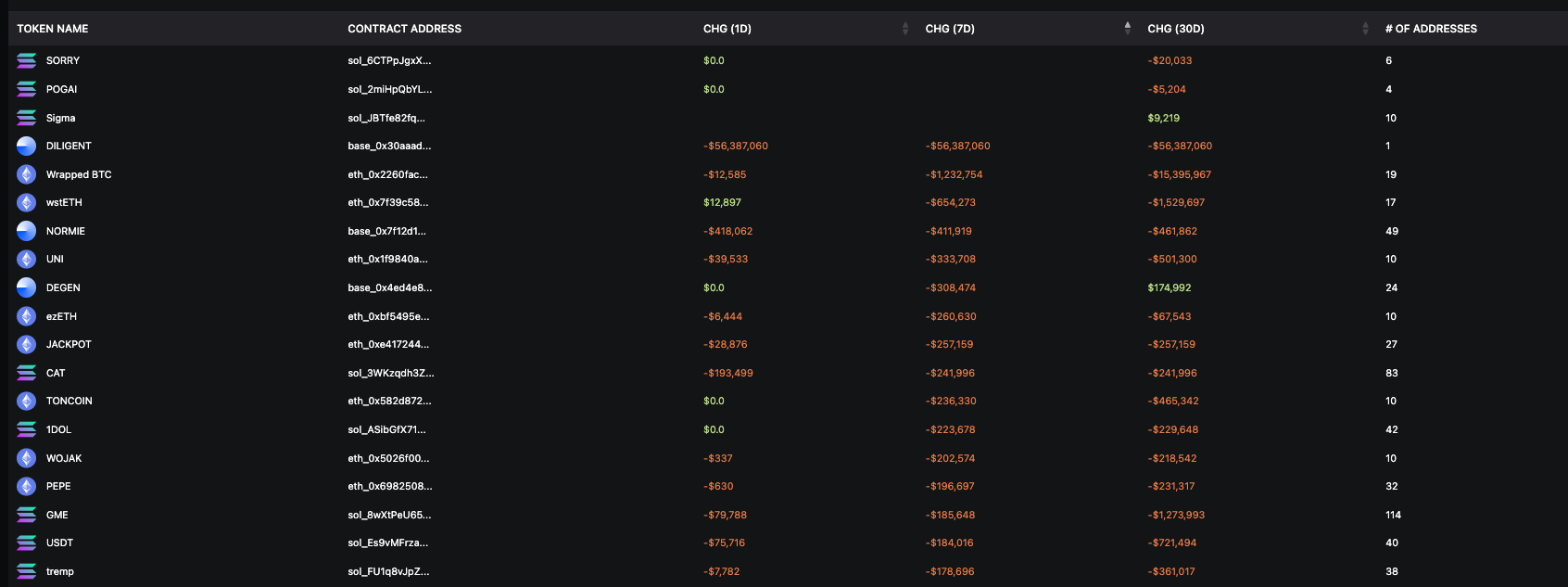1568x587 pixels.
Task: Click the Base chain icon beside DEGEN
Action: click(x=27, y=287)
